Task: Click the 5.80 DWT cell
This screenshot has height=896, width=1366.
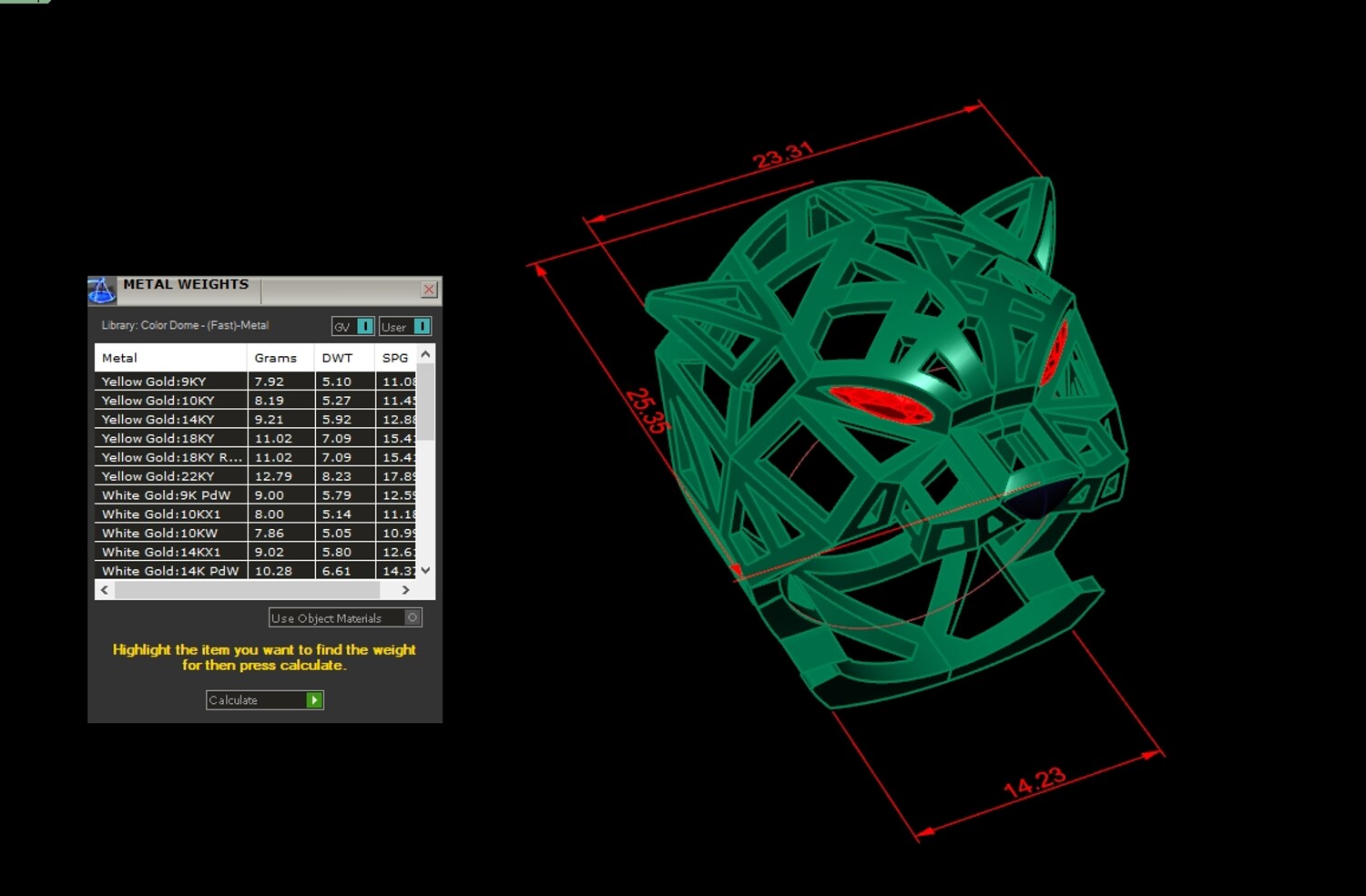Action: click(x=345, y=553)
